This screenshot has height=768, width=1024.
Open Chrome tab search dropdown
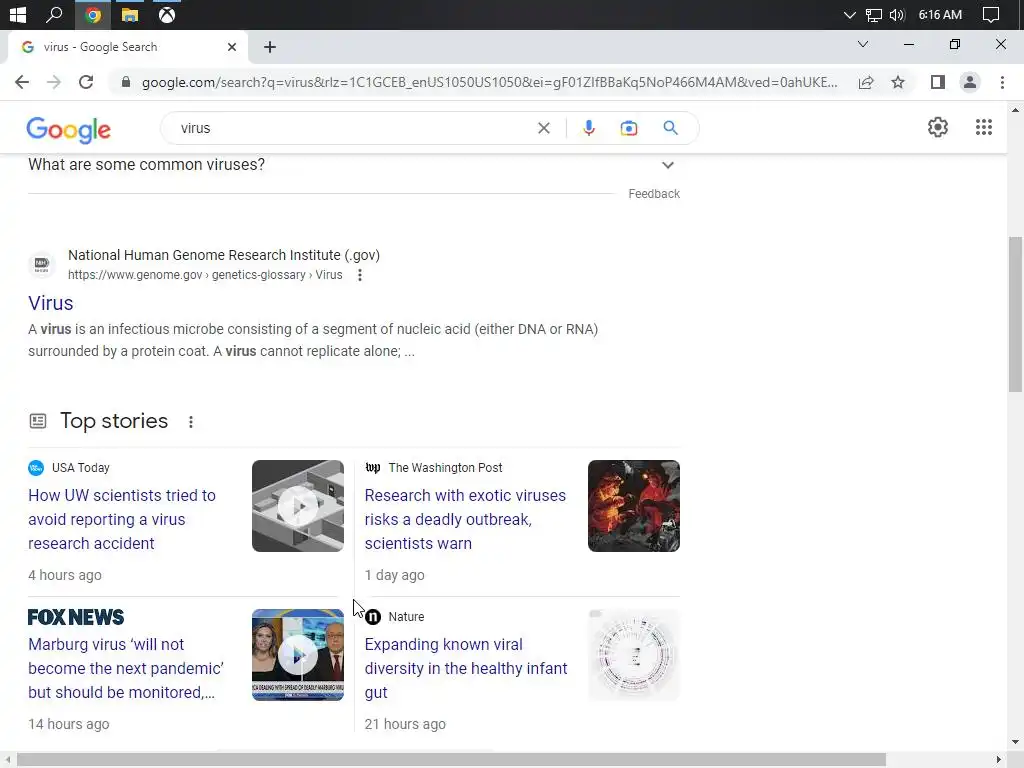click(863, 44)
